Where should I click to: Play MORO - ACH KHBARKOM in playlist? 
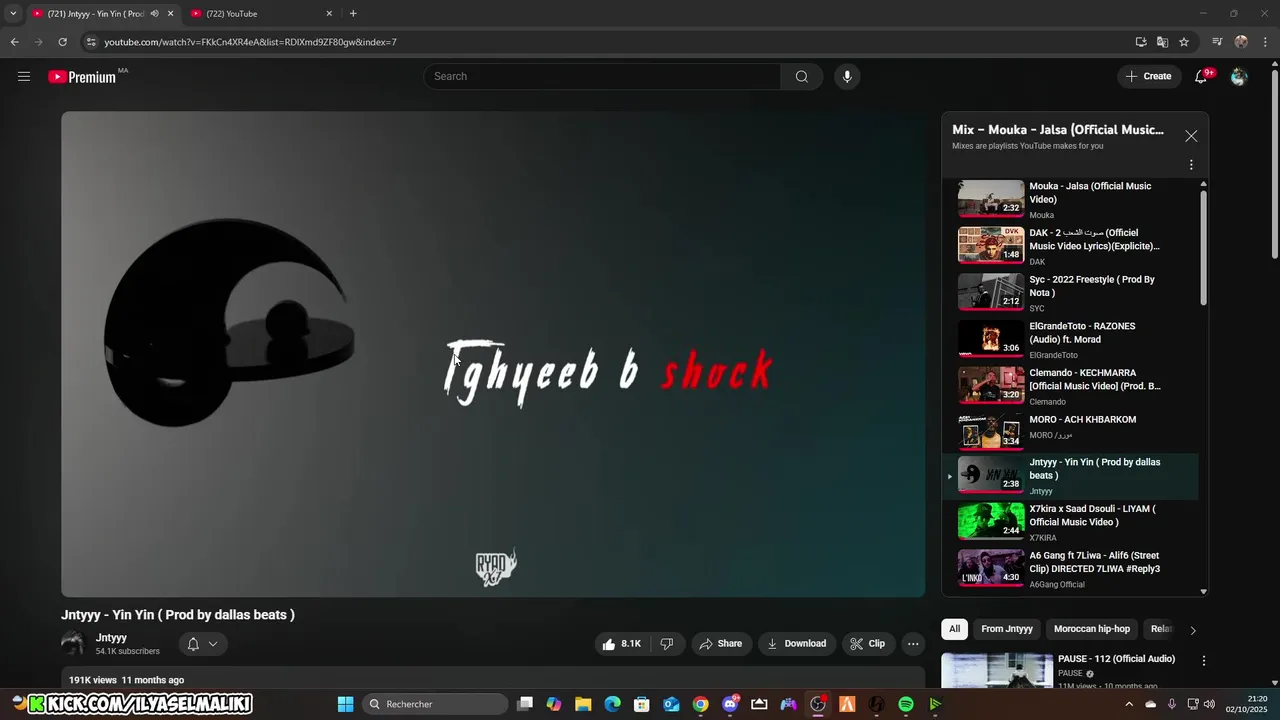(1070, 431)
